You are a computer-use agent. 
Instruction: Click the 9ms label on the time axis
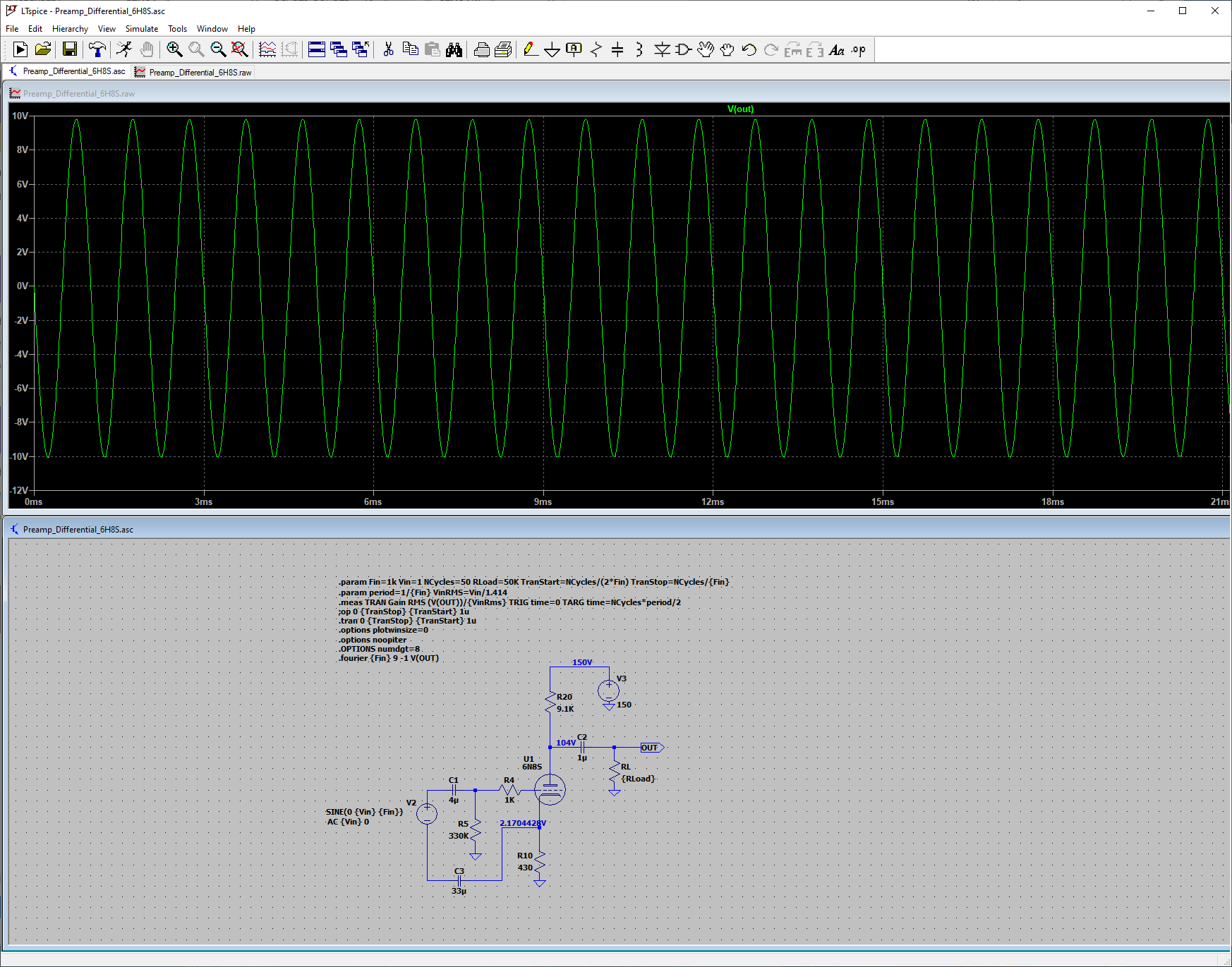click(x=543, y=501)
